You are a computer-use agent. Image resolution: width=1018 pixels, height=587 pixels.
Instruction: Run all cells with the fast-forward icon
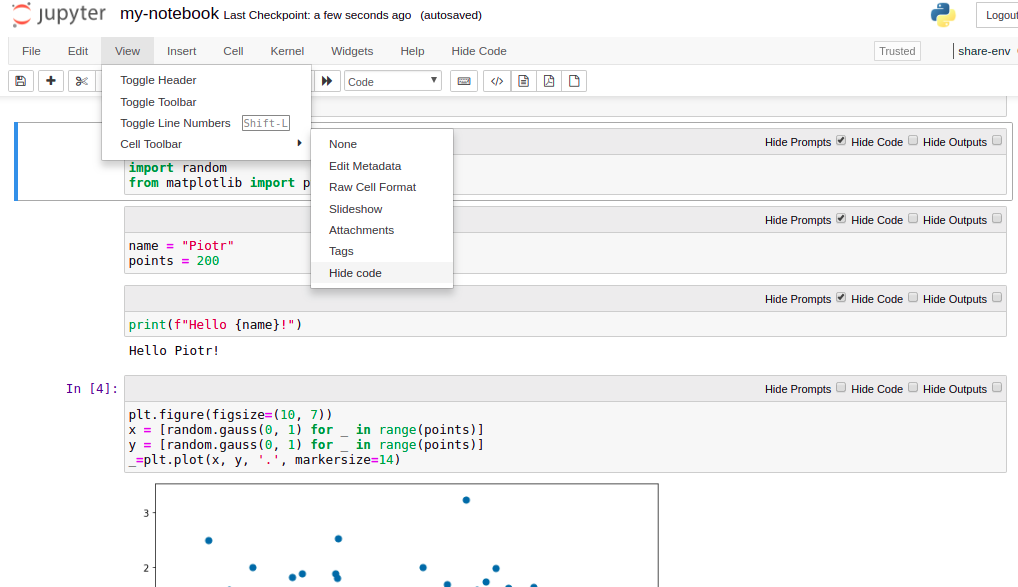pyautogui.click(x=327, y=81)
